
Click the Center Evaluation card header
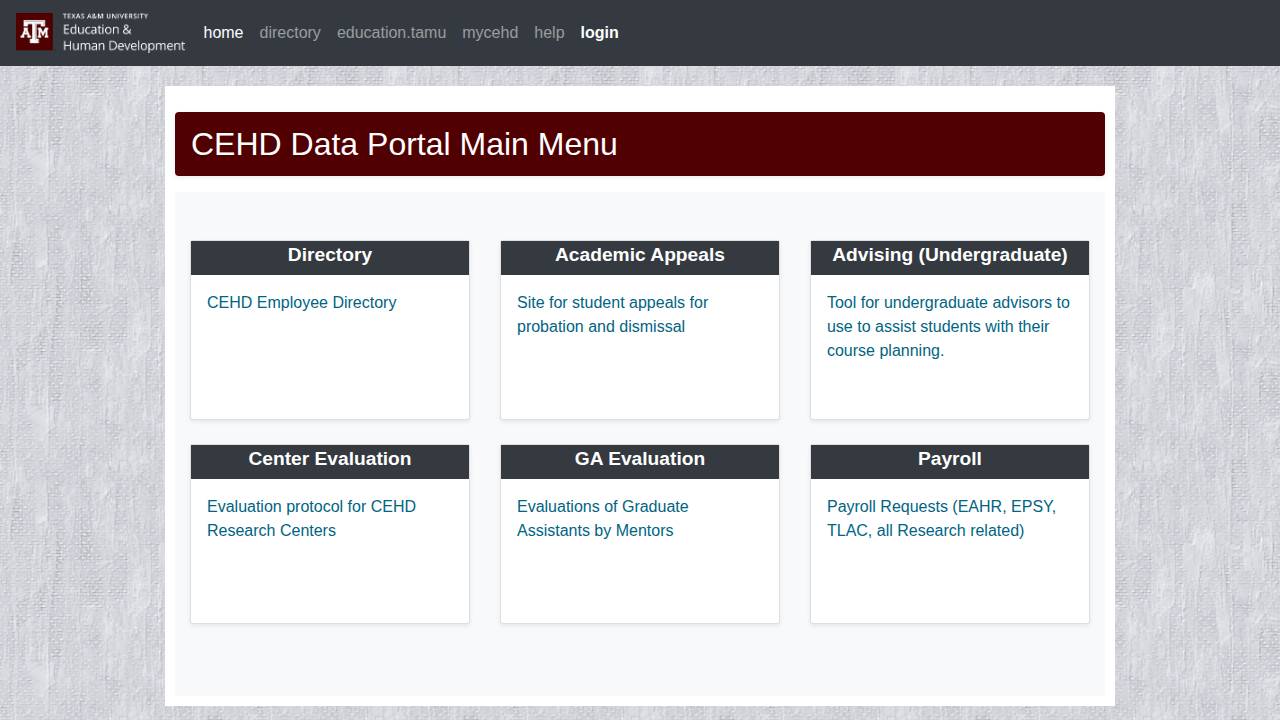(x=330, y=460)
